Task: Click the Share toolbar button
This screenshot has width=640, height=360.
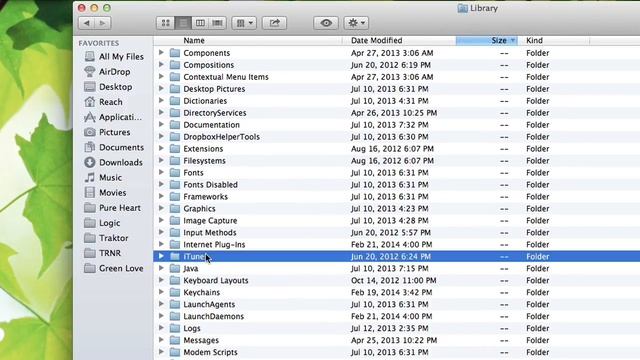Action: 274,23
